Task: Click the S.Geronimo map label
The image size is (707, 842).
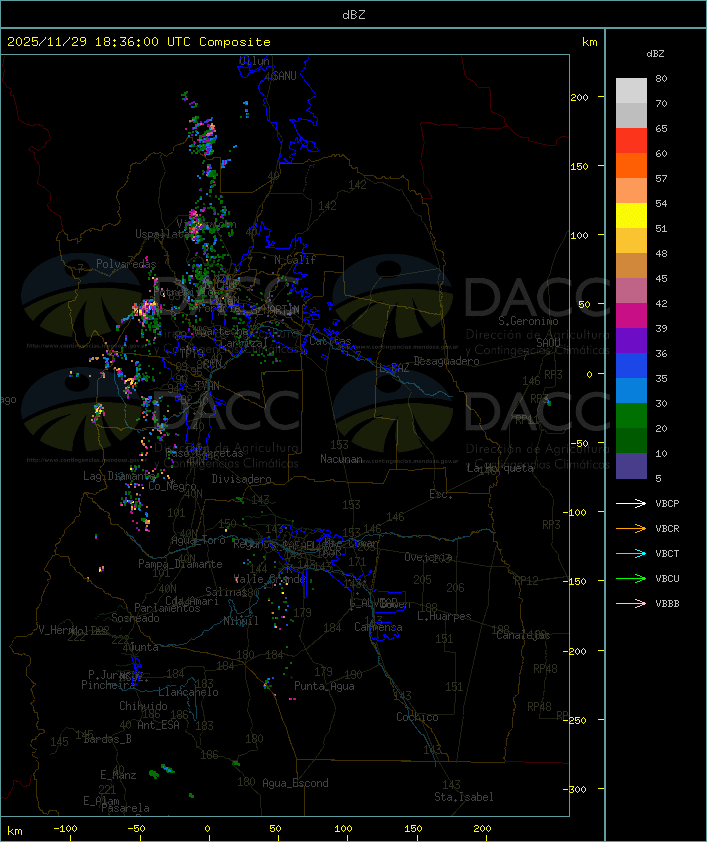Action: pos(528,321)
